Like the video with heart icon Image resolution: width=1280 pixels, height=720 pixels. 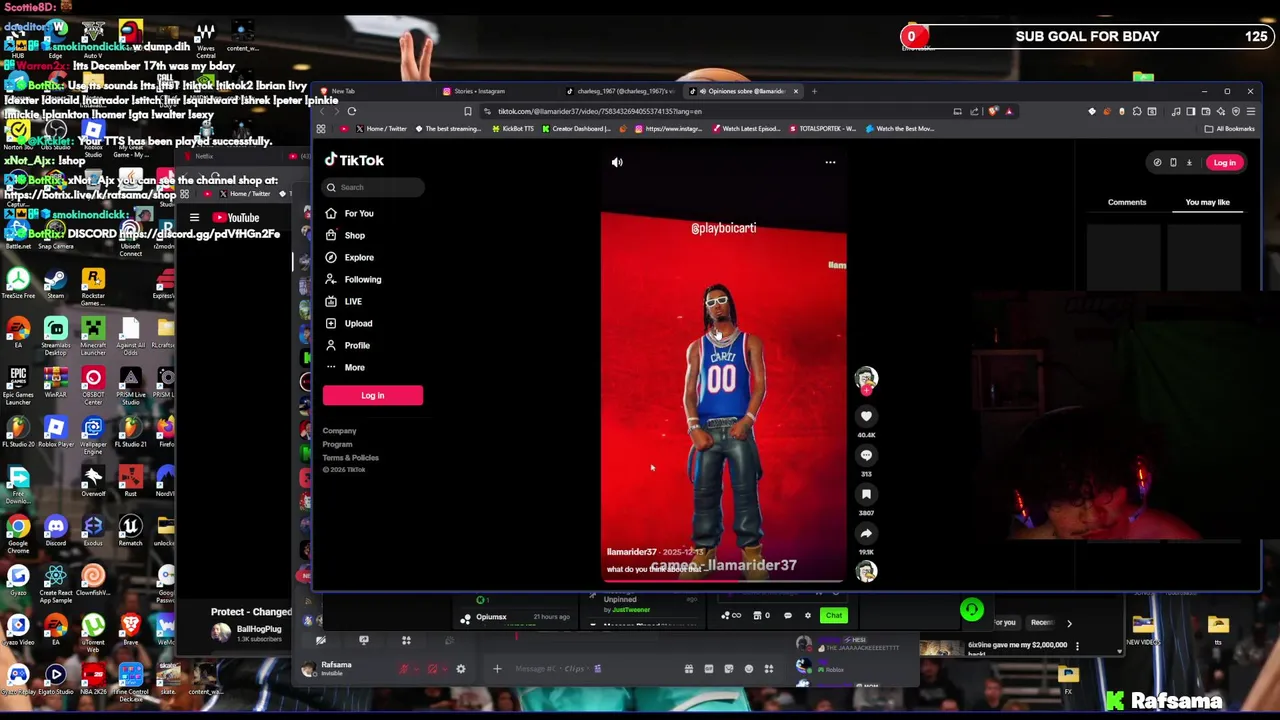point(866,416)
